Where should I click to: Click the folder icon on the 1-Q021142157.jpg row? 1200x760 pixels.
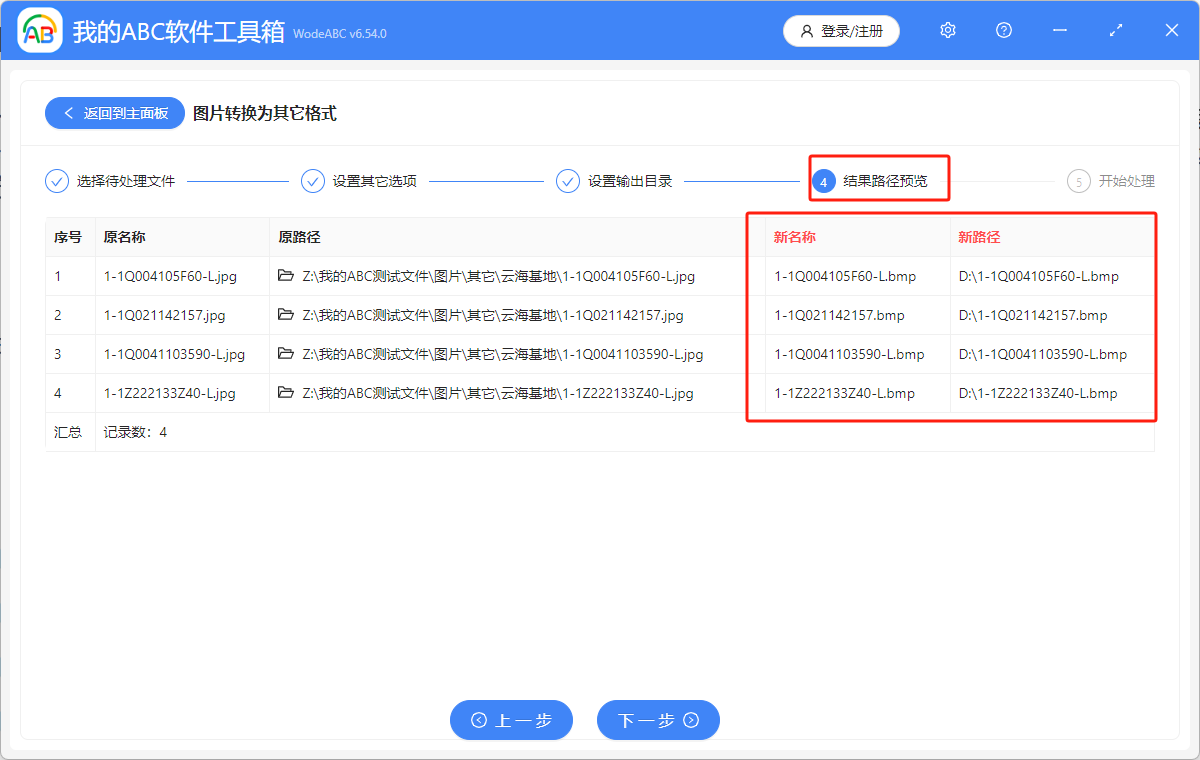pos(285,315)
